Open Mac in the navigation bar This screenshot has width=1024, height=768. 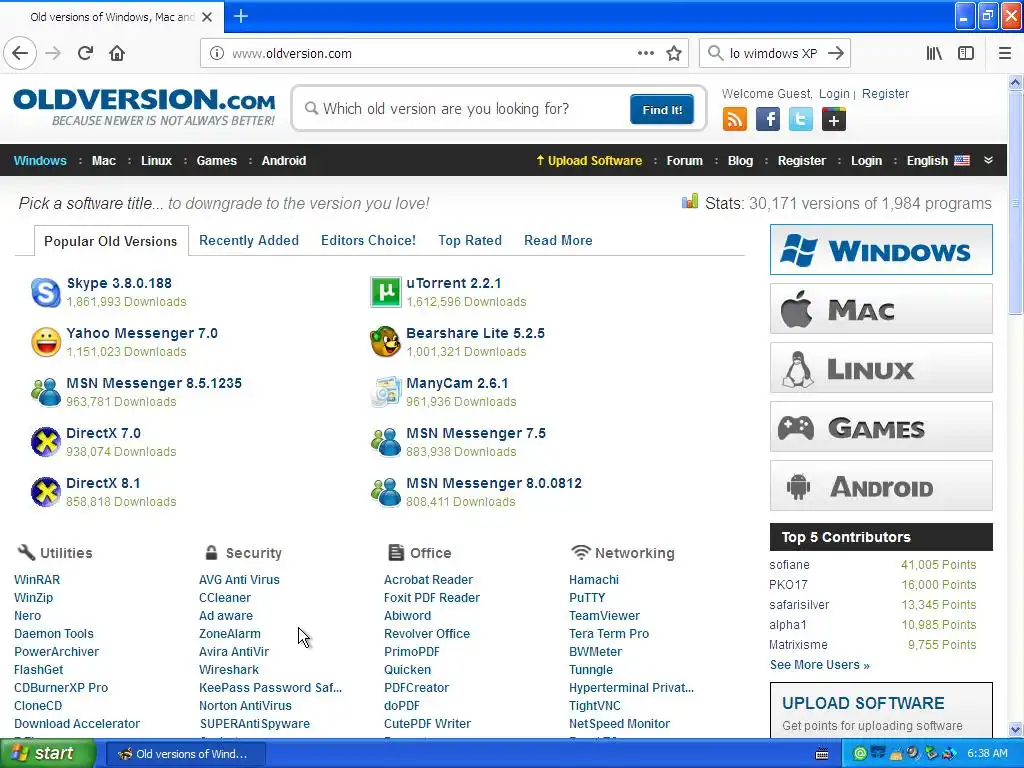(104, 161)
